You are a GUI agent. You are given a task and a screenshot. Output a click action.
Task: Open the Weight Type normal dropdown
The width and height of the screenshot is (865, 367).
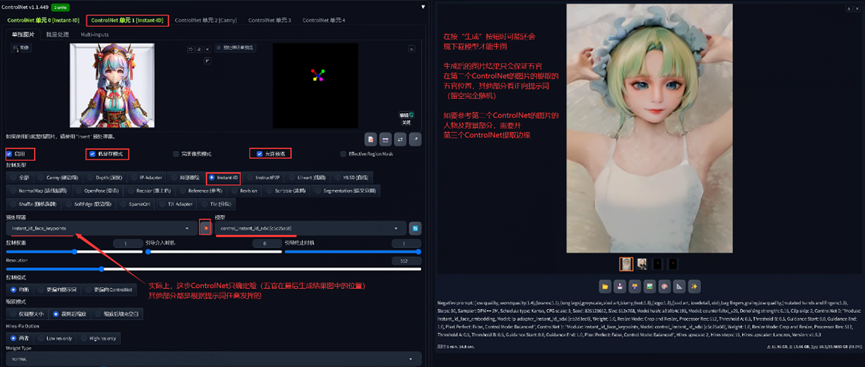pyautogui.click(x=213, y=359)
